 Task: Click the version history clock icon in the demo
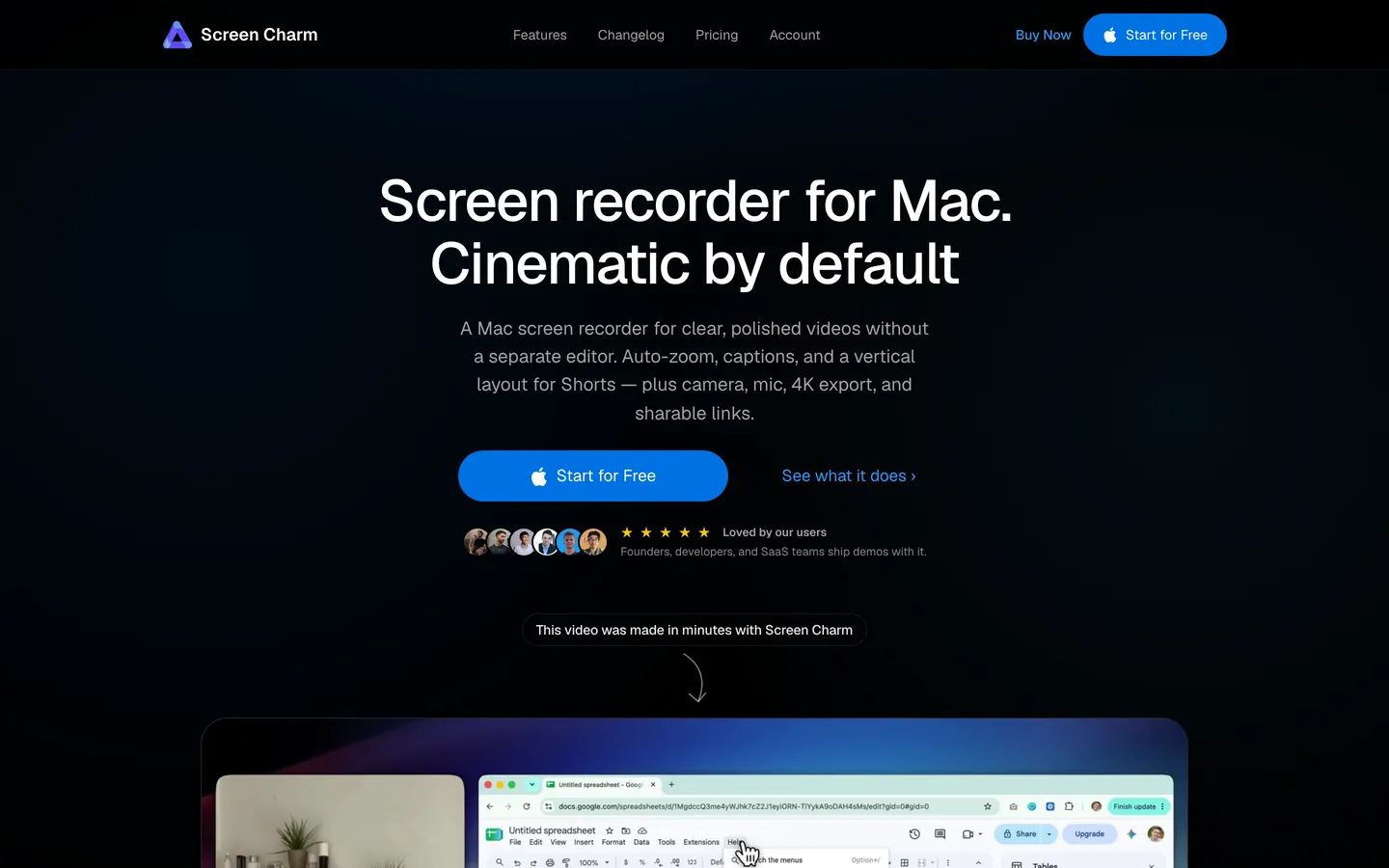(x=914, y=833)
